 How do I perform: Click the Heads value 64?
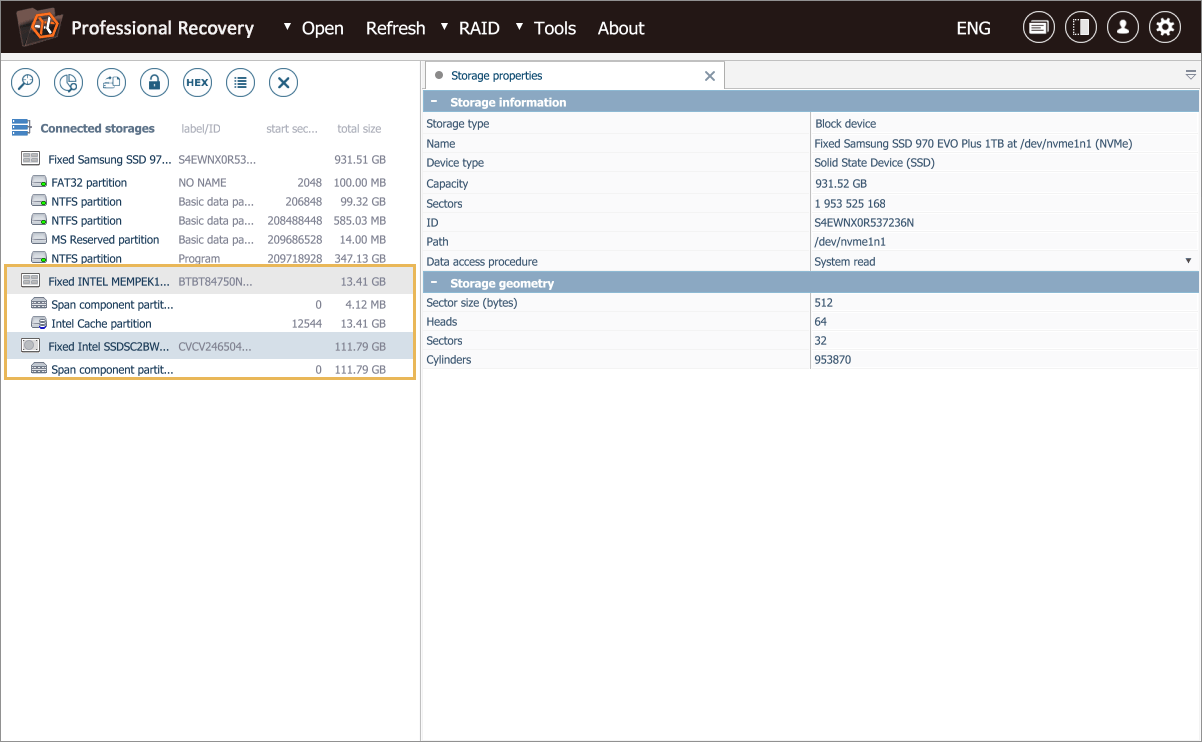(x=822, y=322)
